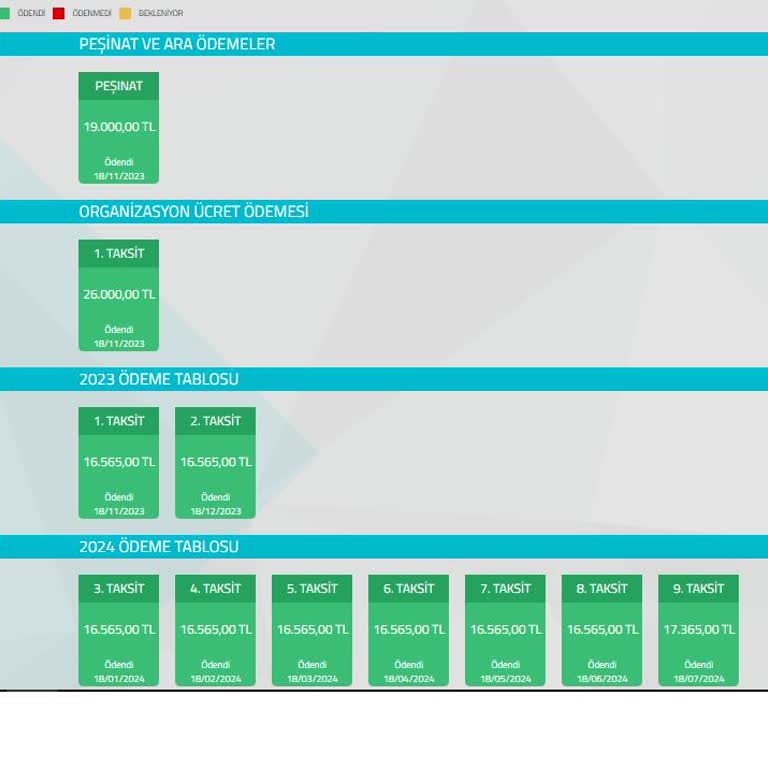Click the Organizasyon Ücret Ödemesi header
This screenshot has width=768, height=768.
tap(194, 212)
